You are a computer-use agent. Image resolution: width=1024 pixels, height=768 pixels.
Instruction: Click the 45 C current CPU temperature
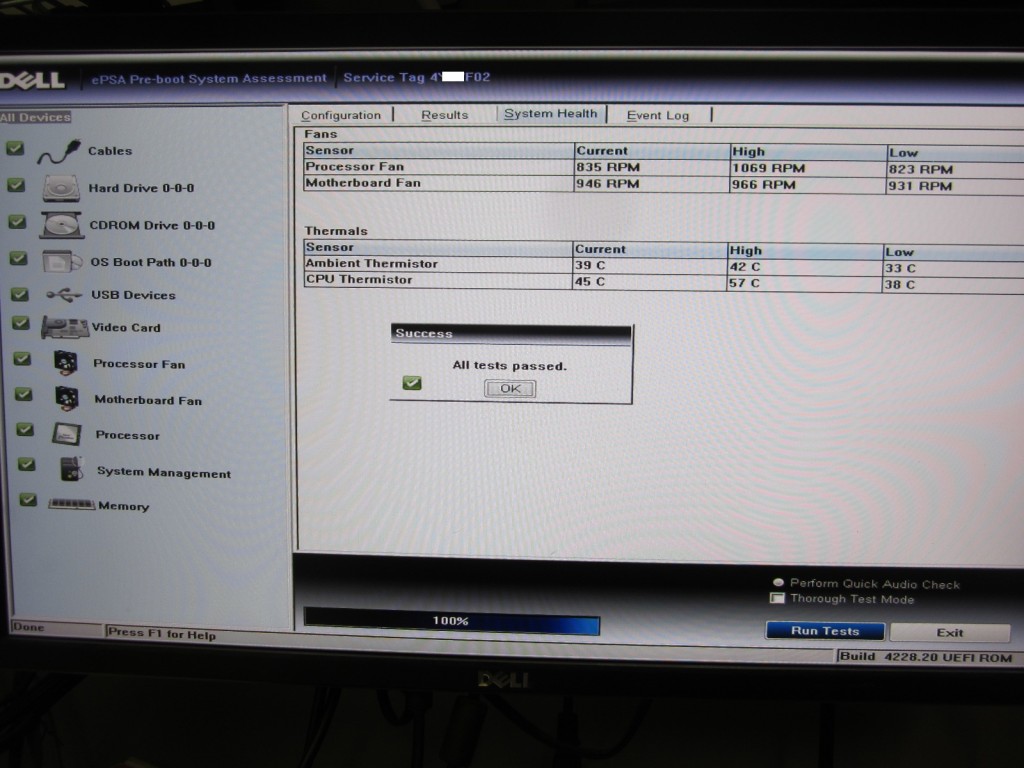coord(590,281)
